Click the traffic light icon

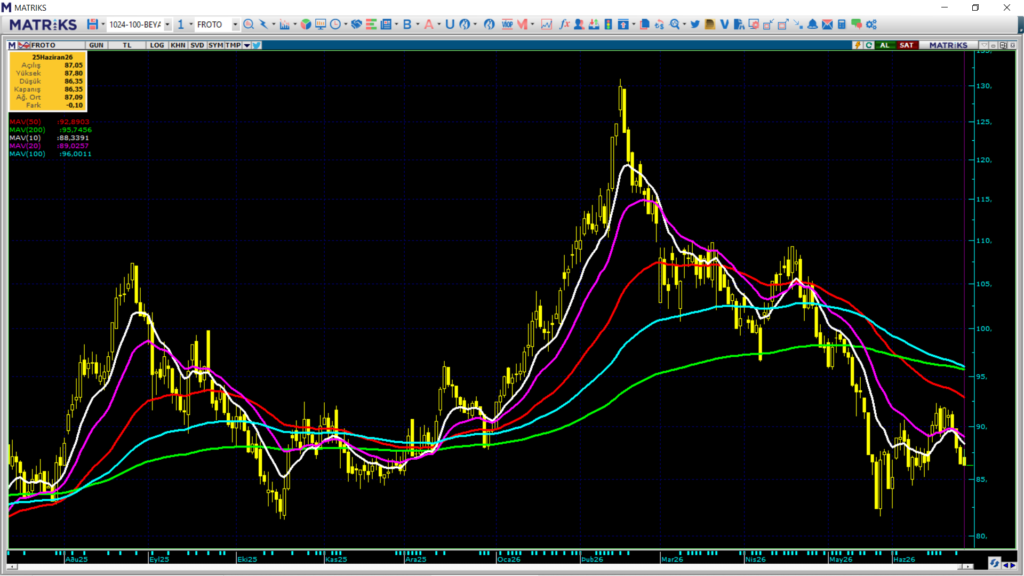pos(608,24)
